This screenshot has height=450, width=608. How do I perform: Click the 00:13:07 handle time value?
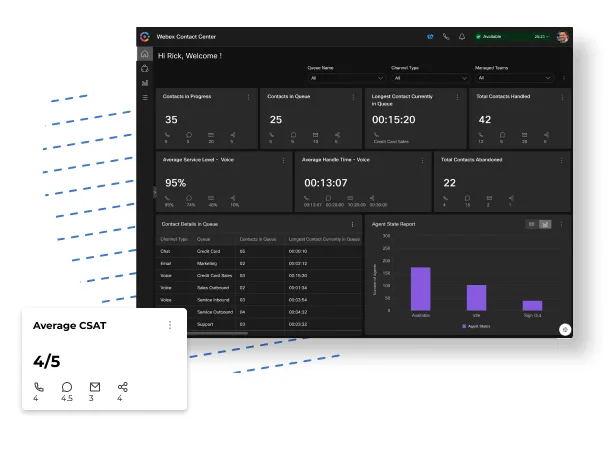click(326, 183)
